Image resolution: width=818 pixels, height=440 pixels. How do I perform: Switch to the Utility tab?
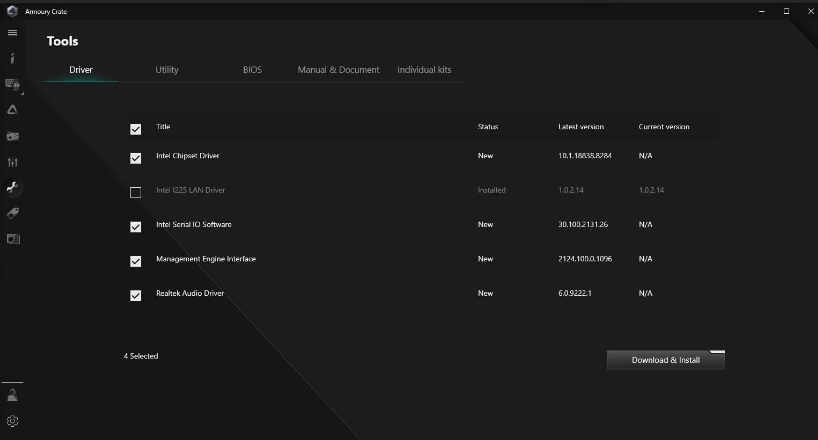[167, 70]
